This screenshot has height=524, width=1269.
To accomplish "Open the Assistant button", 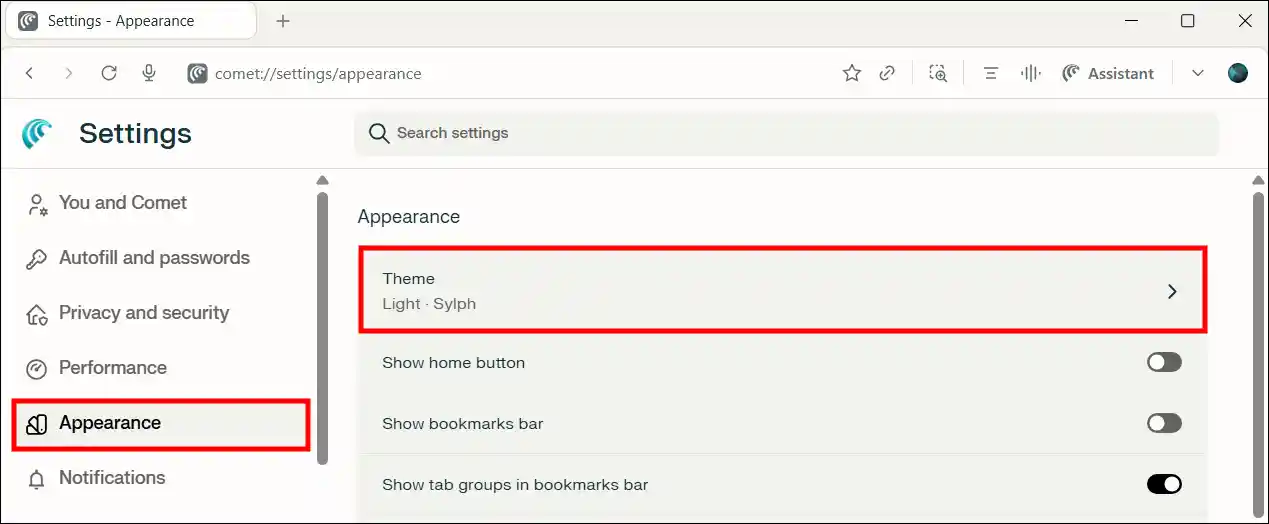I will pyautogui.click(x=1108, y=73).
